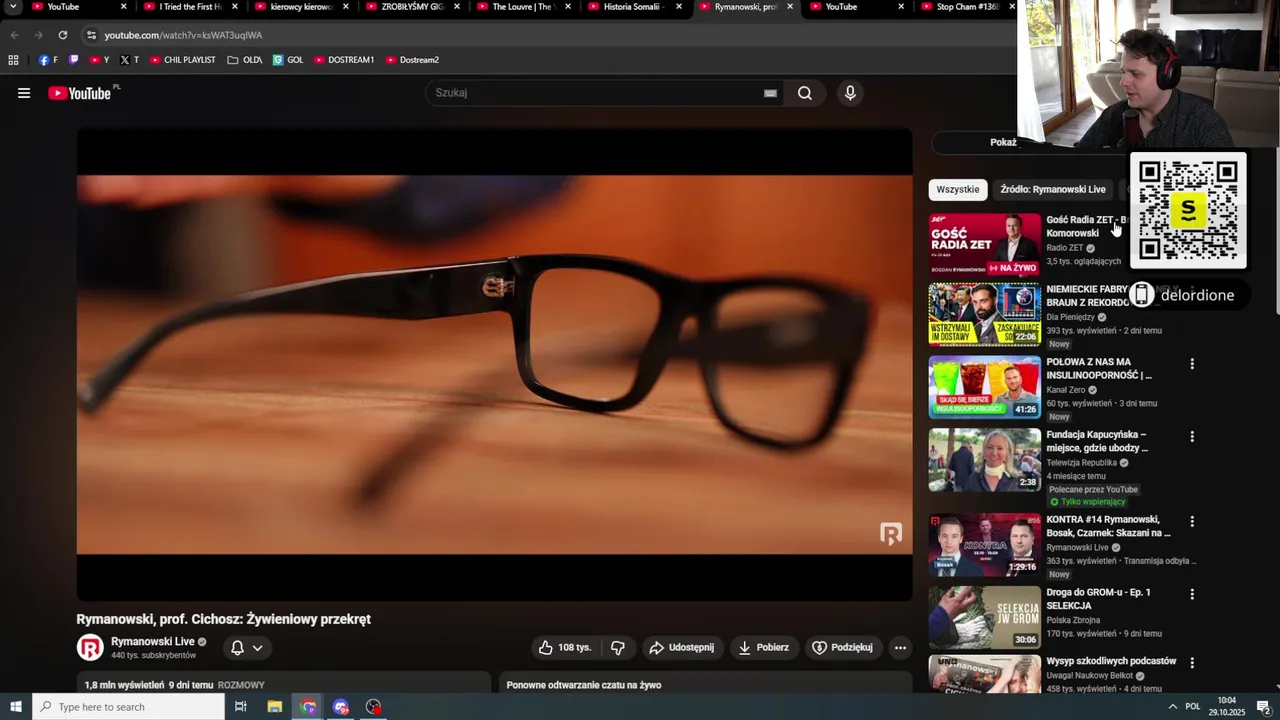Open the YouTube bookmark labeled Y

pos(99,60)
